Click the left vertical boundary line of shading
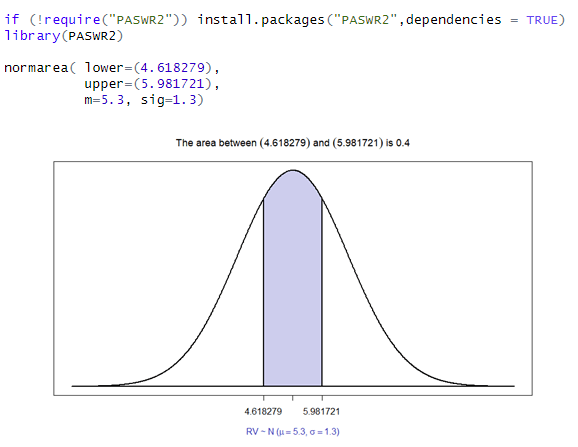The image size is (578, 447). coord(264,292)
